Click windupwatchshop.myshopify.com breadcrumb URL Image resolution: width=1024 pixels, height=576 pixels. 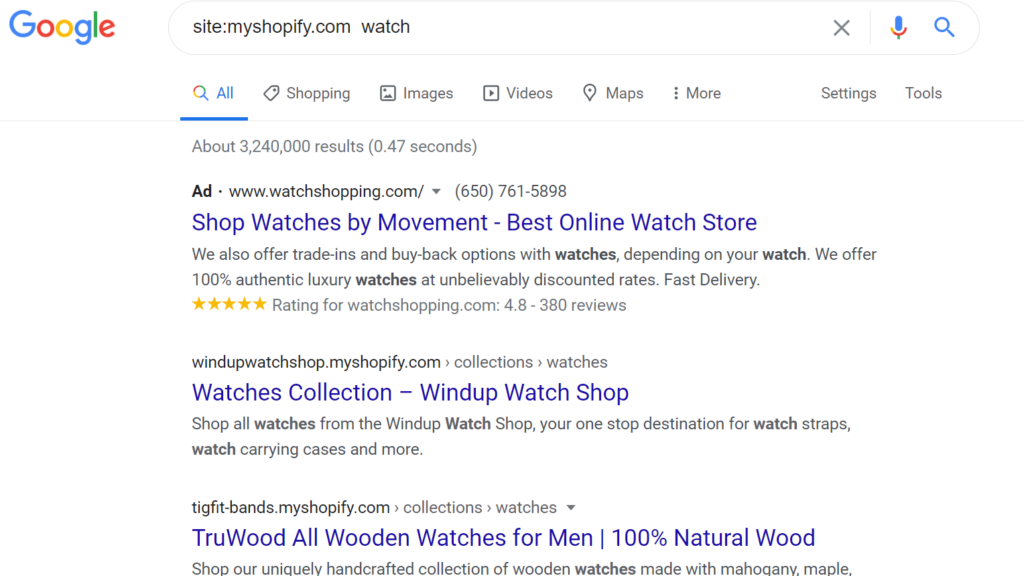tap(316, 362)
